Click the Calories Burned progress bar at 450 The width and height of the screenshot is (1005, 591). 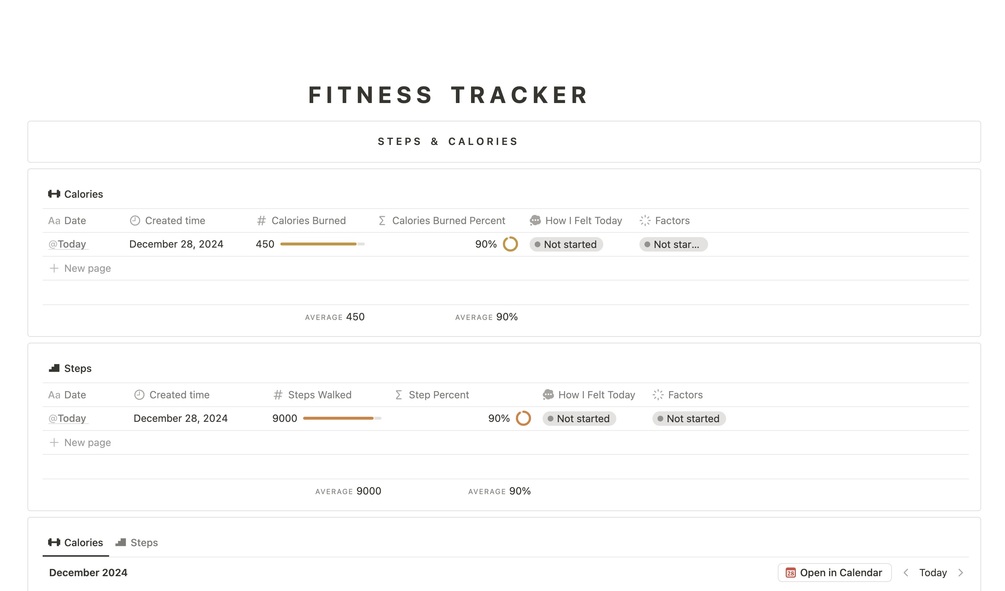click(322, 244)
